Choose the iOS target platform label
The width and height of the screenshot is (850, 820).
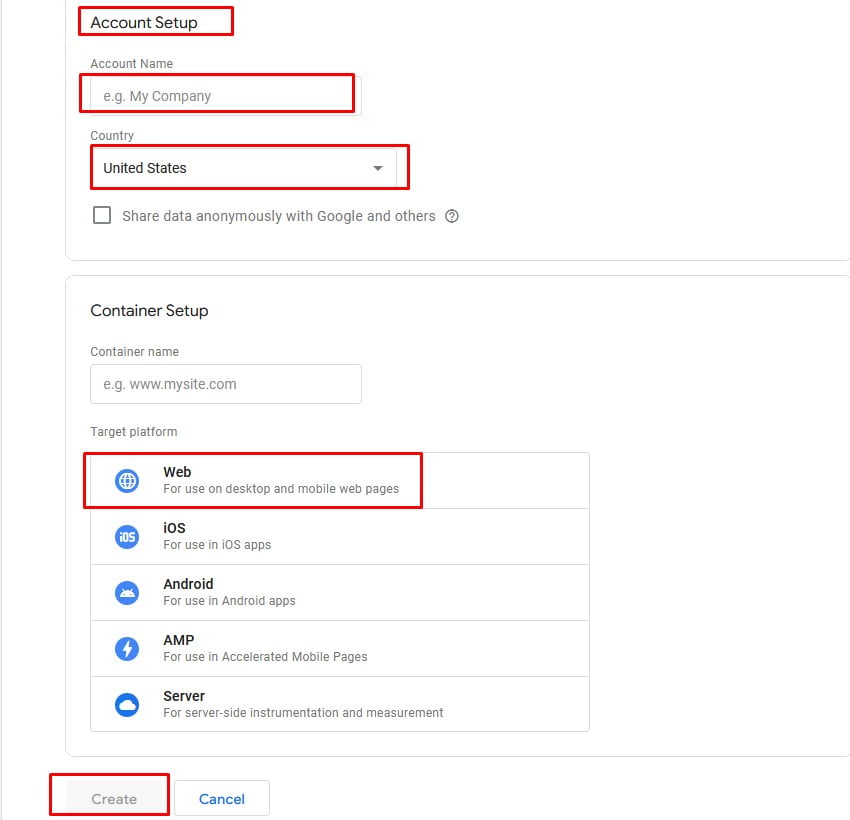(174, 528)
